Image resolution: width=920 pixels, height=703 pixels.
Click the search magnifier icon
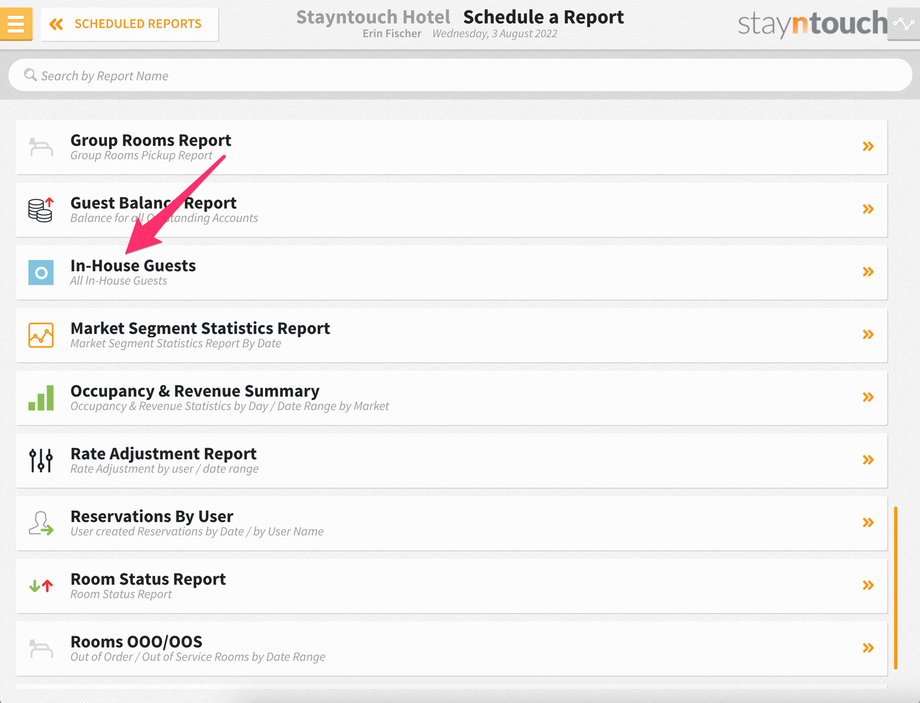coord(30,75)
